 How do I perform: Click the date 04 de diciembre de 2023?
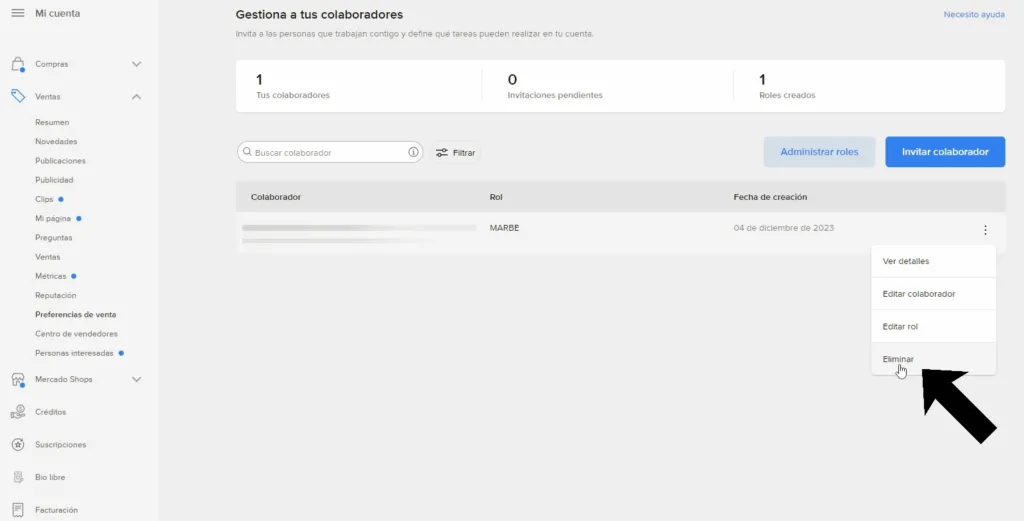tap(784, 228)
